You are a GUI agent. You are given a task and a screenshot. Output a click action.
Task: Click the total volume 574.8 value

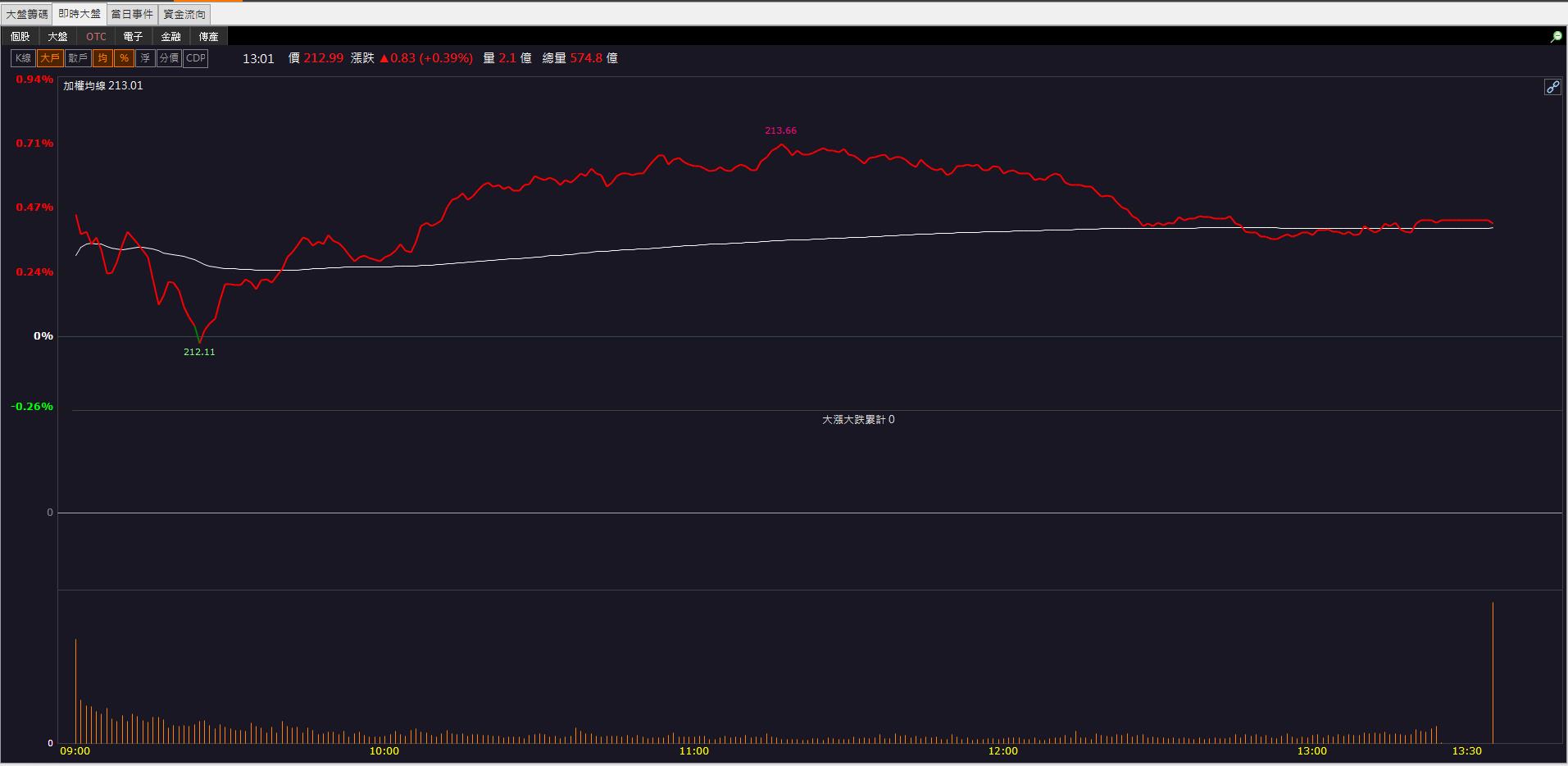(587, 58)
